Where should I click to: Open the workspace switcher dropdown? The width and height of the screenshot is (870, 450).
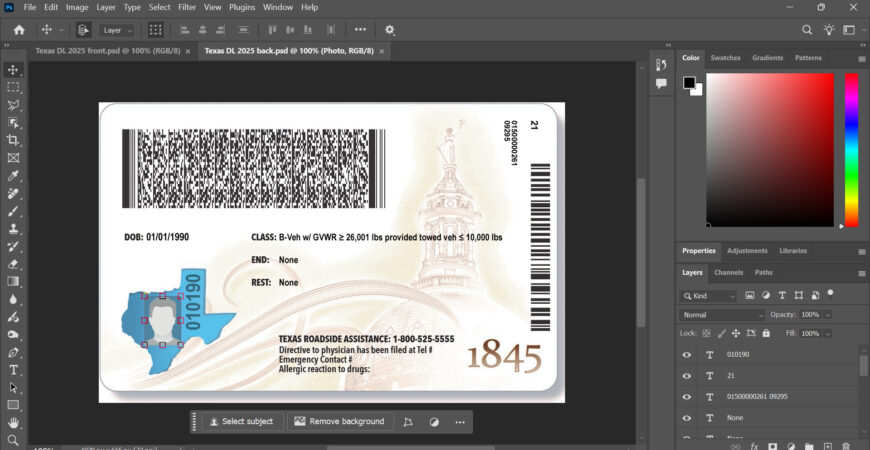click(x=852, y=30)
